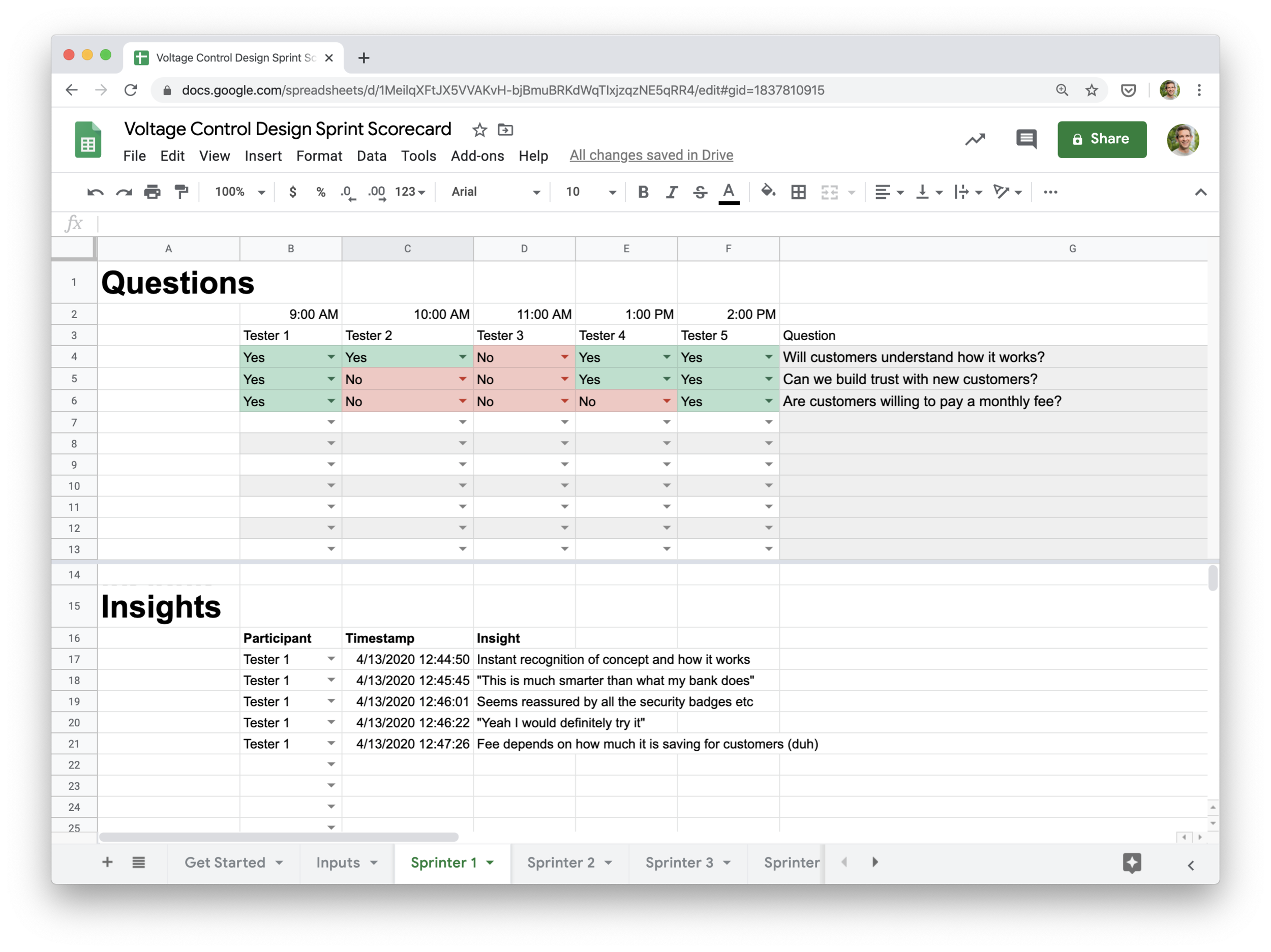Open the Format menu

319,156
